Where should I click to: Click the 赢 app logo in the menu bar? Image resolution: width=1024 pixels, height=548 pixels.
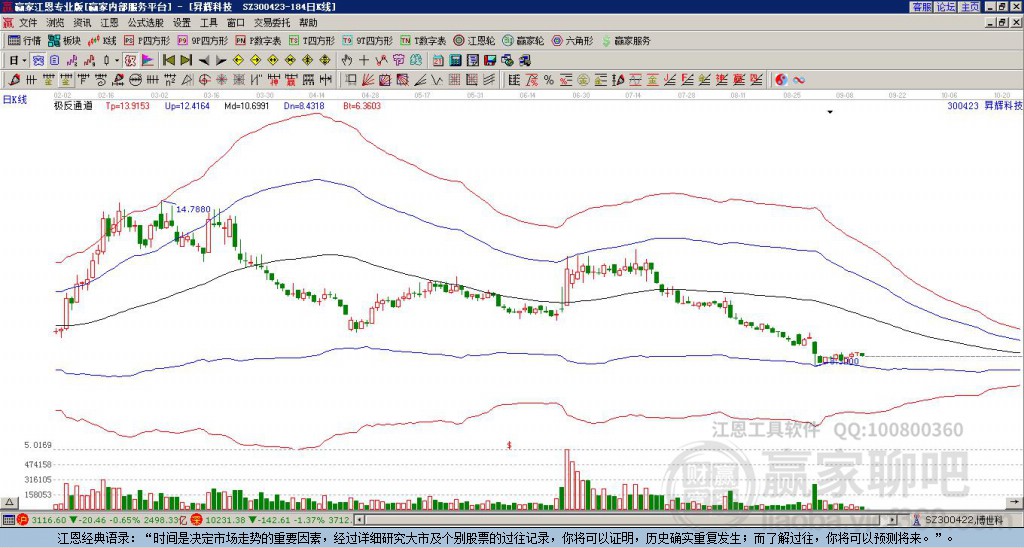[8, 23]
